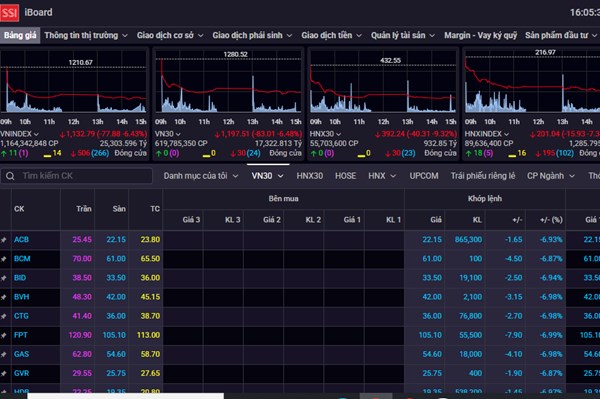Open the Bảng giá tab
This screenshot has height=399, width=600.
click(20, 36)
